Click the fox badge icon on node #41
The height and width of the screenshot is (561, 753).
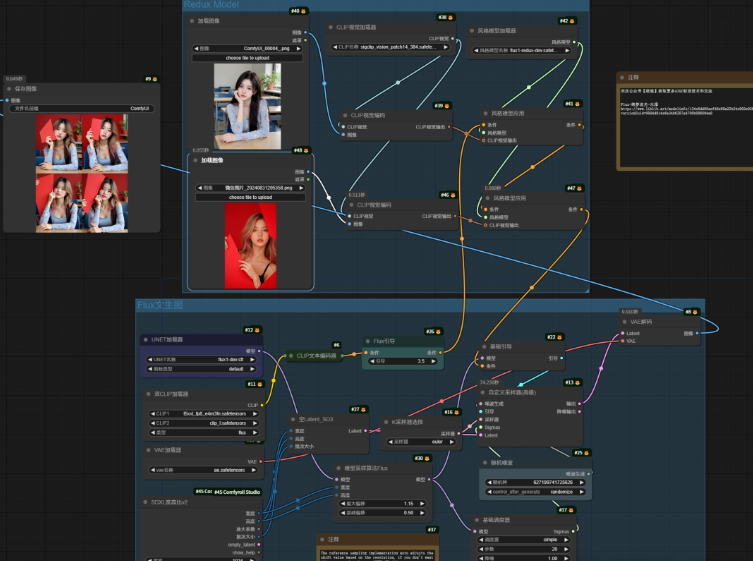pyautogui.click(x=577, y=104)
